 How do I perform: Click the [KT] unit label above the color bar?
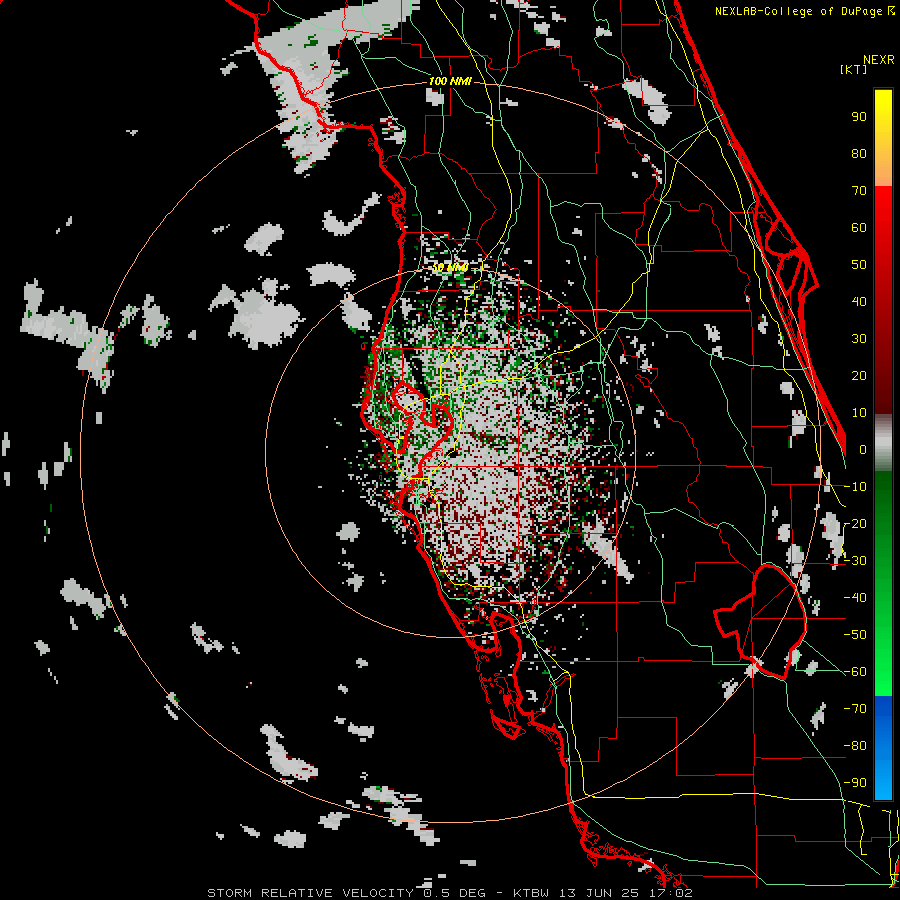click(854, 69)
